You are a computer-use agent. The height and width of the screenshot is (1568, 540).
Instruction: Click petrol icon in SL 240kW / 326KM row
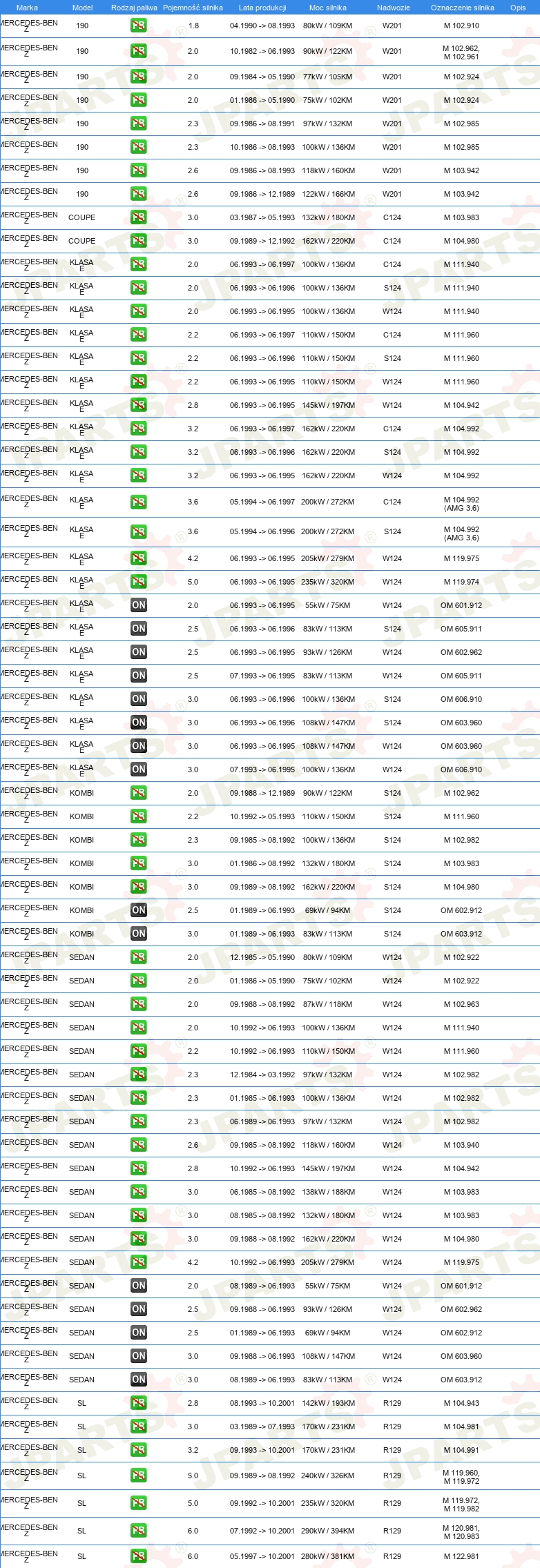[138, 1476]
